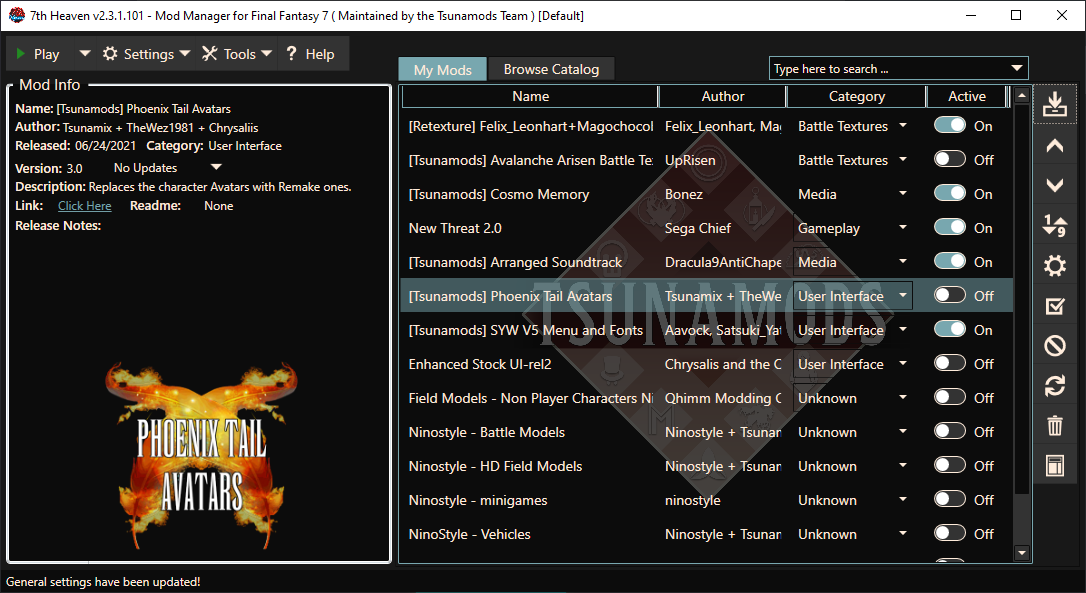The image size is (1086, 593).
Task: Click the uninstall mod trash icon
Action: (x=1054, y=425)
